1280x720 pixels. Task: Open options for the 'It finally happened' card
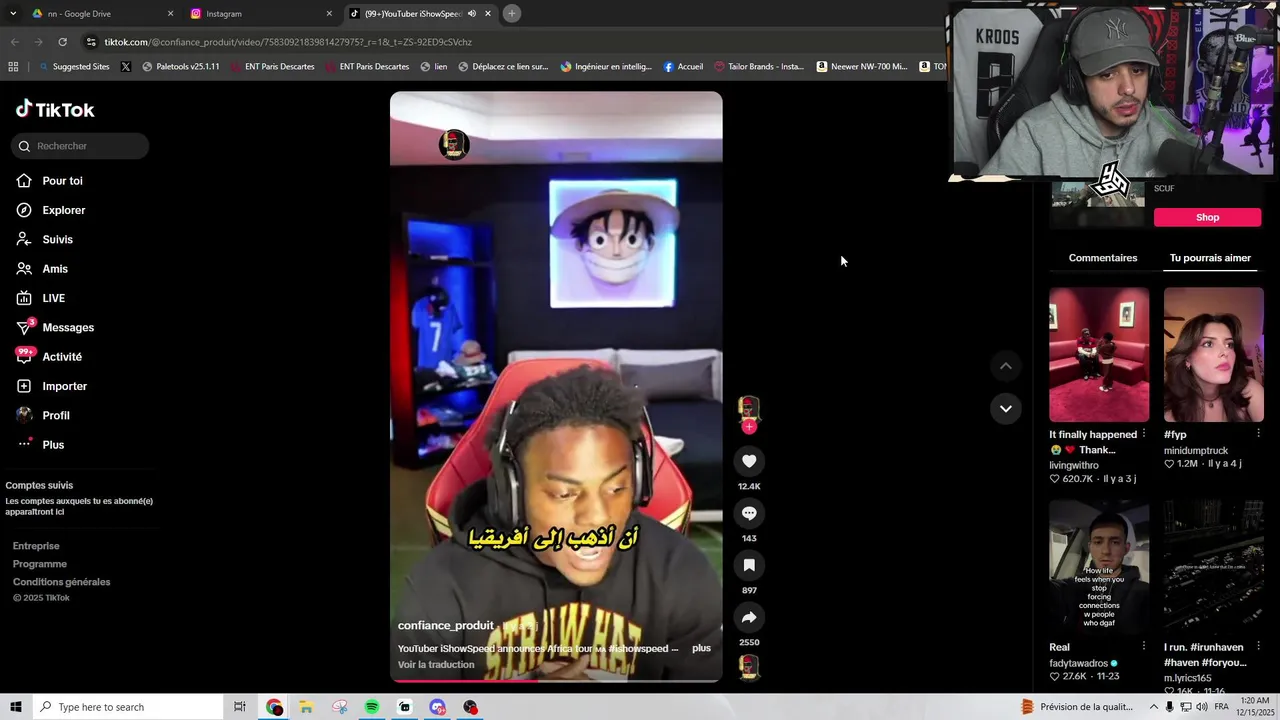(x=1144, y=434)
